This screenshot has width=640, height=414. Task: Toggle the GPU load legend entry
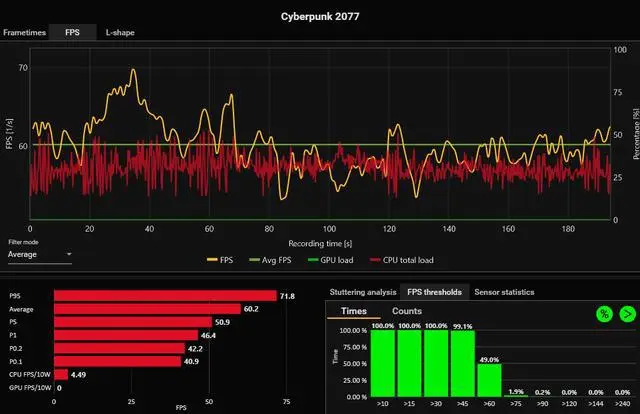(331, 260)
